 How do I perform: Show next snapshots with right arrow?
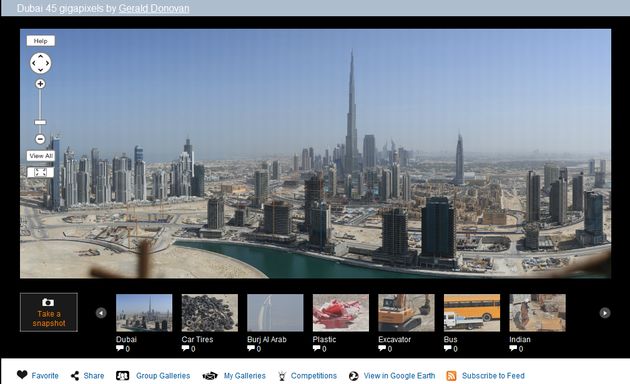[605, 313]
